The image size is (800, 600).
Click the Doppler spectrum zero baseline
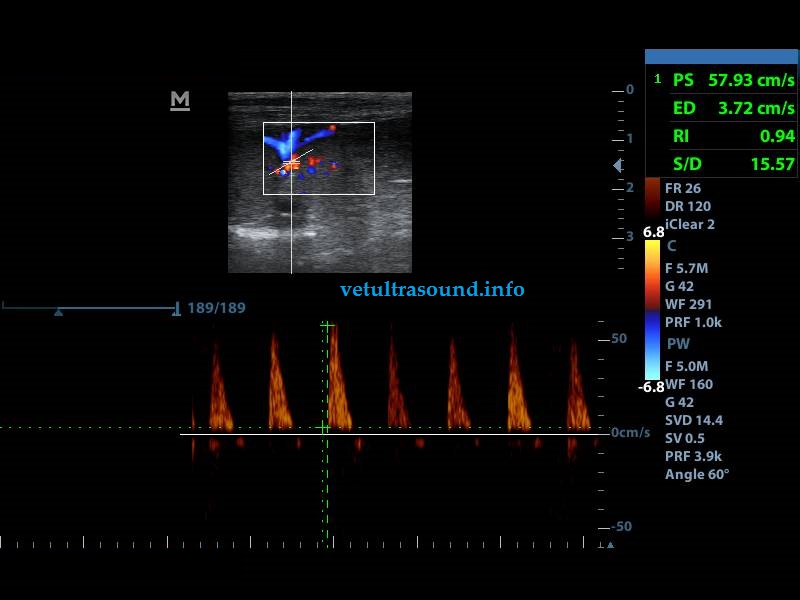pos(450,434)
